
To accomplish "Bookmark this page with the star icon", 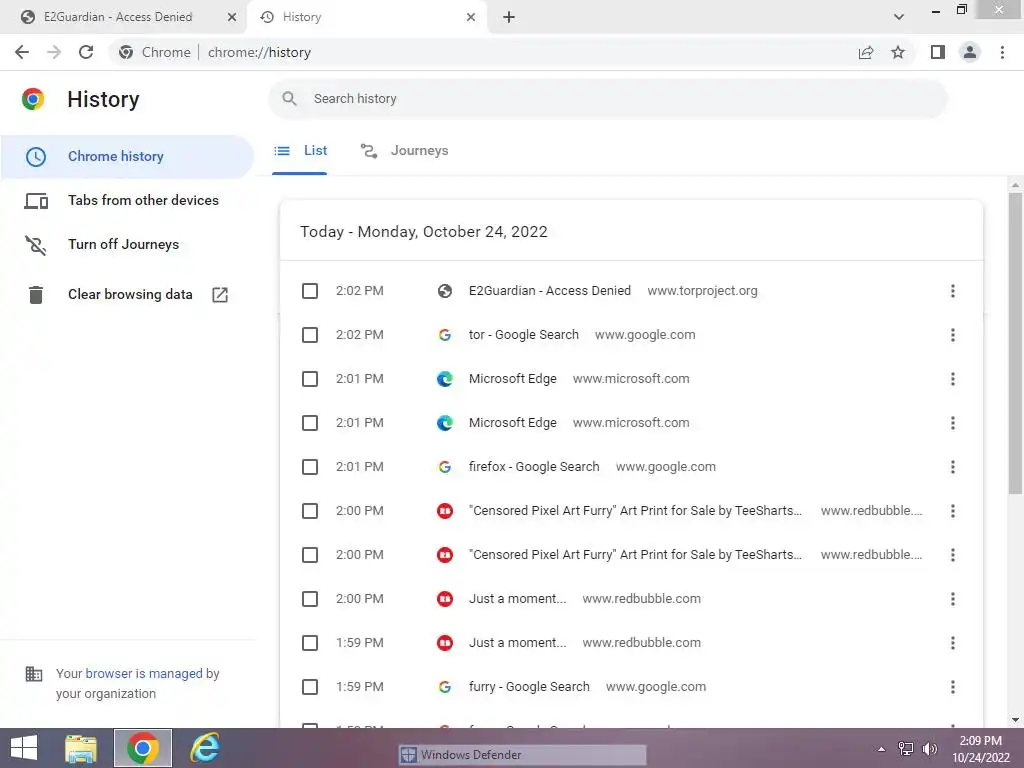I will click(898, 52).
